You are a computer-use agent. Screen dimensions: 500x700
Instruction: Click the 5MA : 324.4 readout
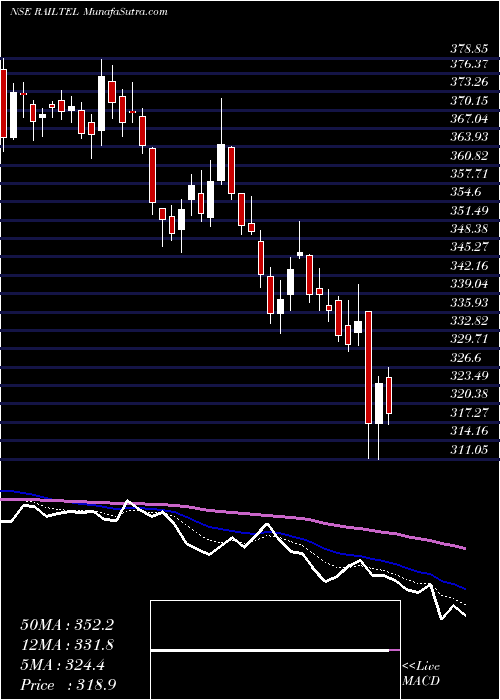(x=62, y=665)
